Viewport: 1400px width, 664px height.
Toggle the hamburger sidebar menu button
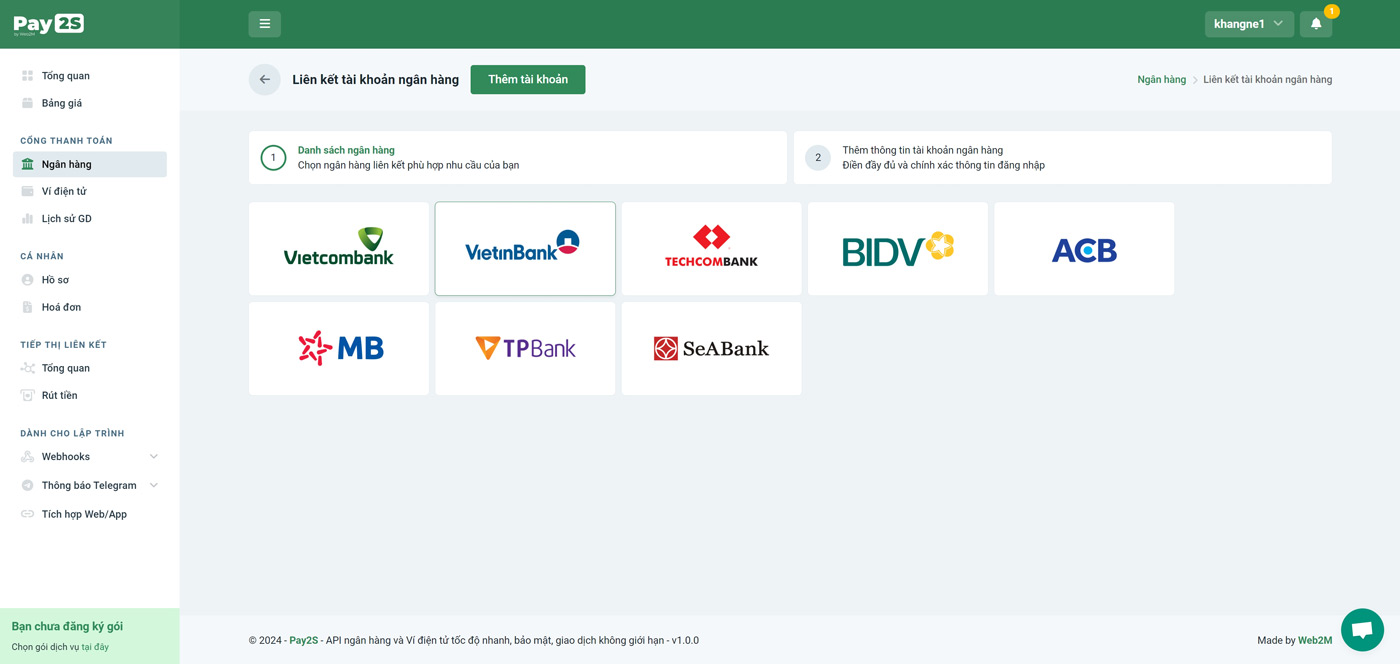point(265,24)
